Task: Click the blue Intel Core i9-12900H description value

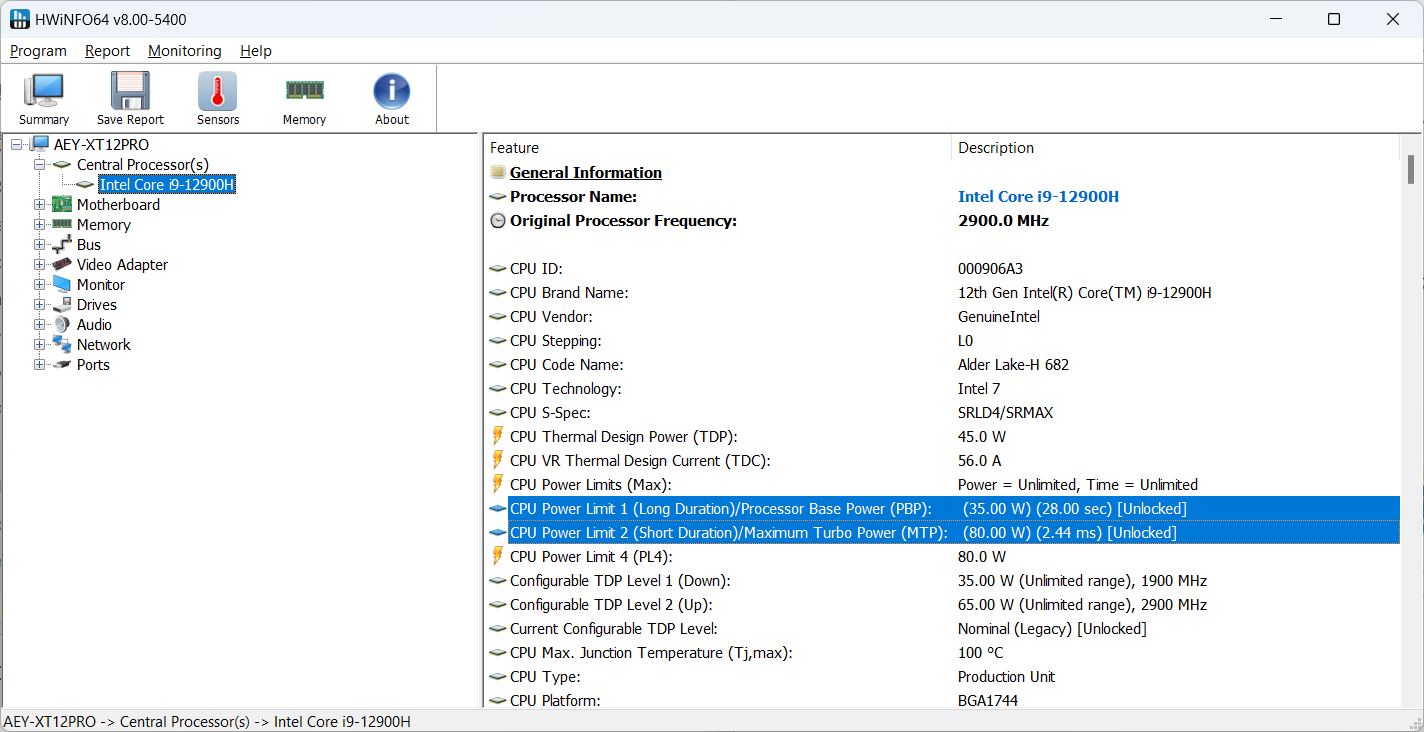Action: pyautogui.click(x=1038, y=197)
